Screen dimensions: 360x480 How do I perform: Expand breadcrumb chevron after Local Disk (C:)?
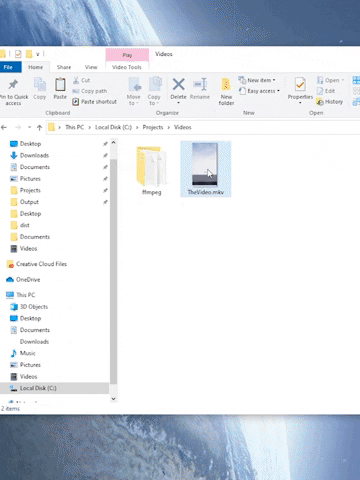click(x=137, y=127)
